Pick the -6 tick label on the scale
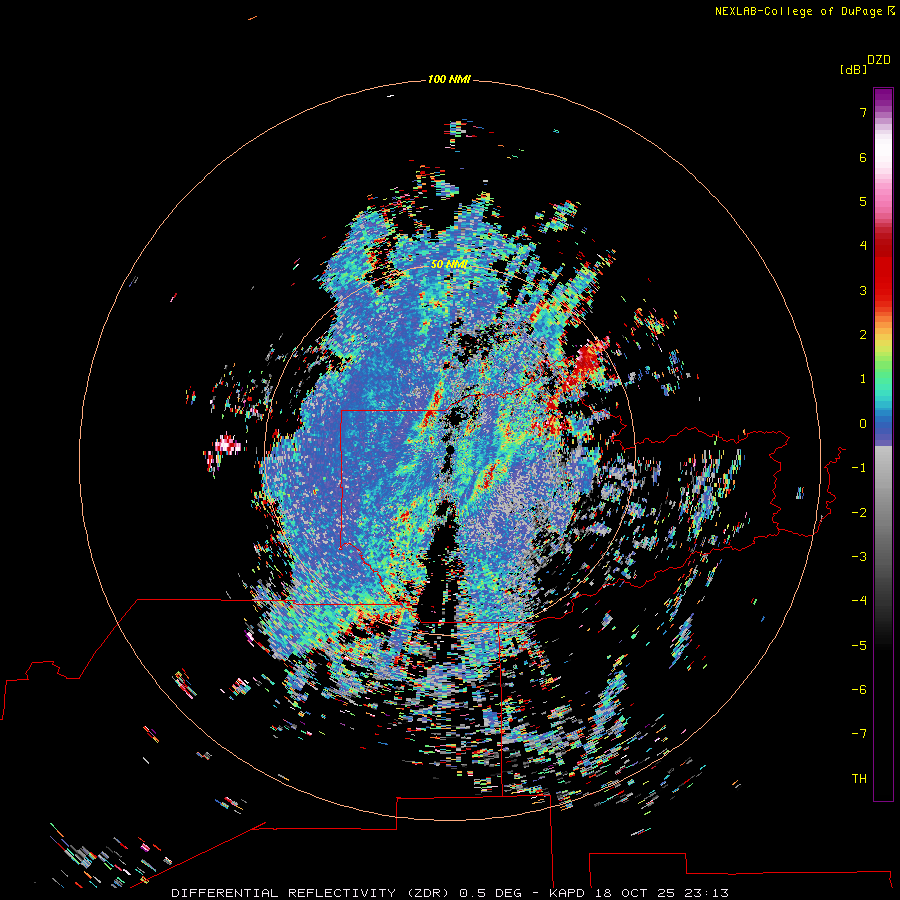 coord(859,690)
